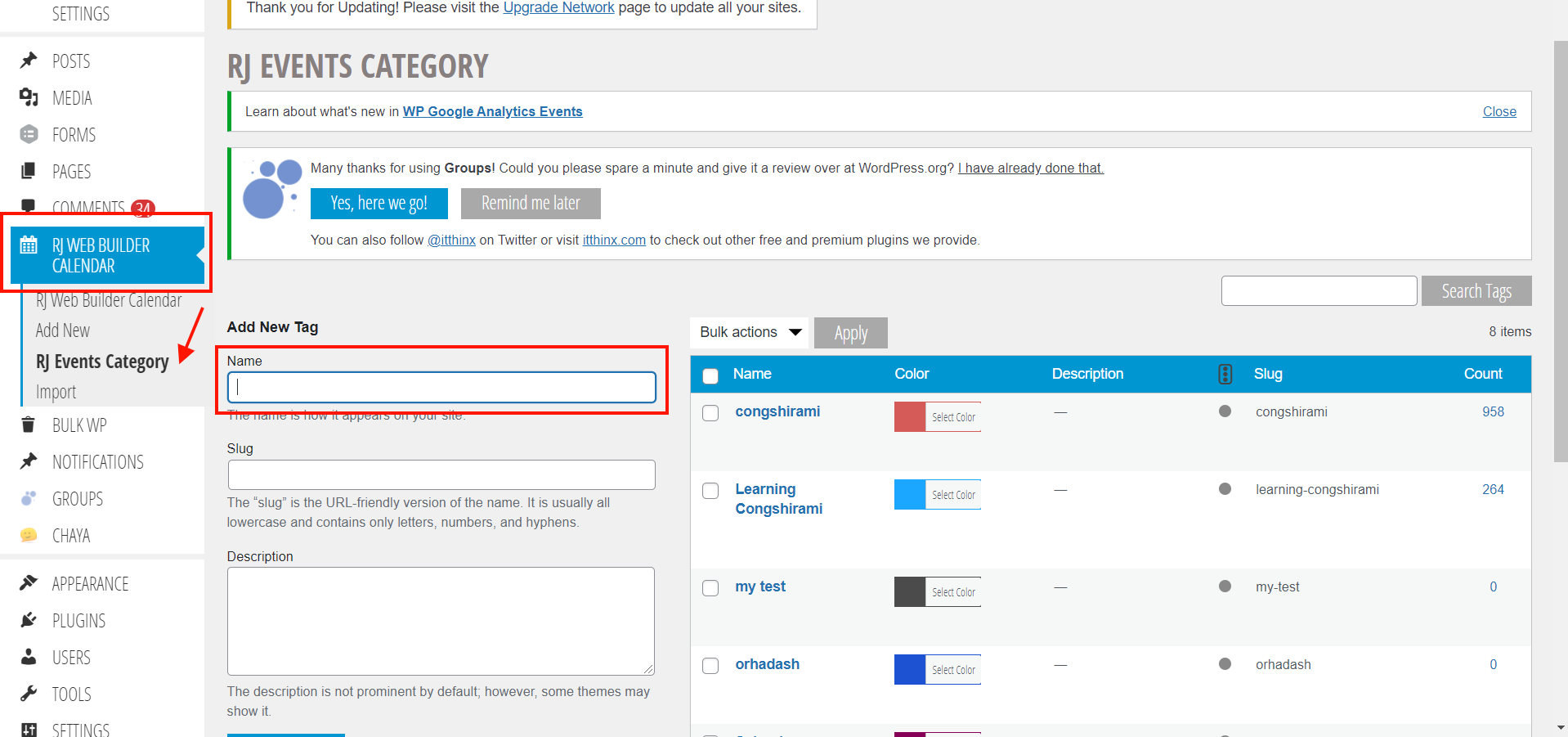Open Plugins using its plug icon
1568x737 pixels.
pos(29,620)
